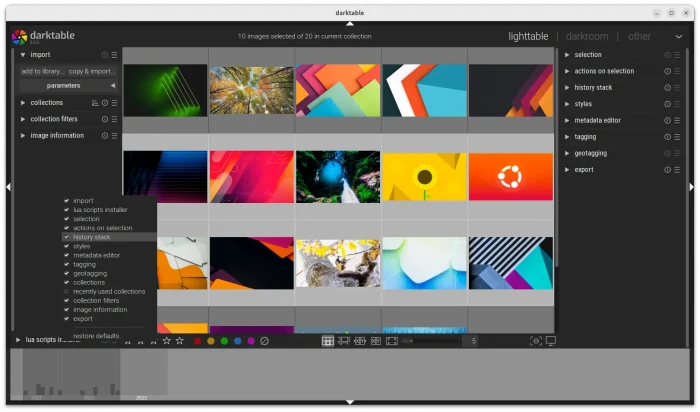This screenshot has width=700, height=412.
Task: Collapse top panel with the up arrow
Action: 350,24
